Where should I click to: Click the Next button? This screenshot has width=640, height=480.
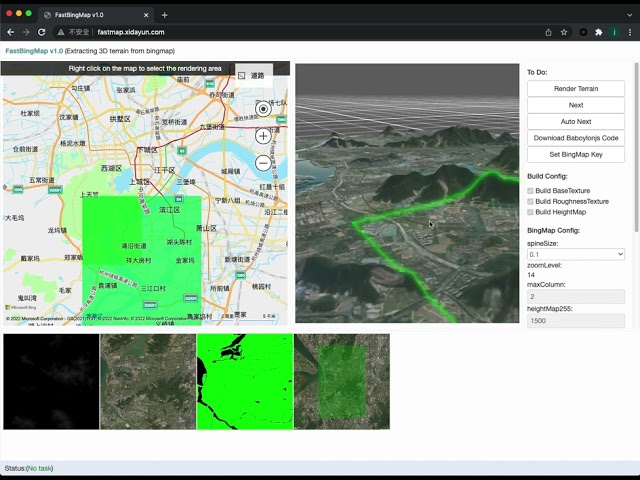point(576,105)
